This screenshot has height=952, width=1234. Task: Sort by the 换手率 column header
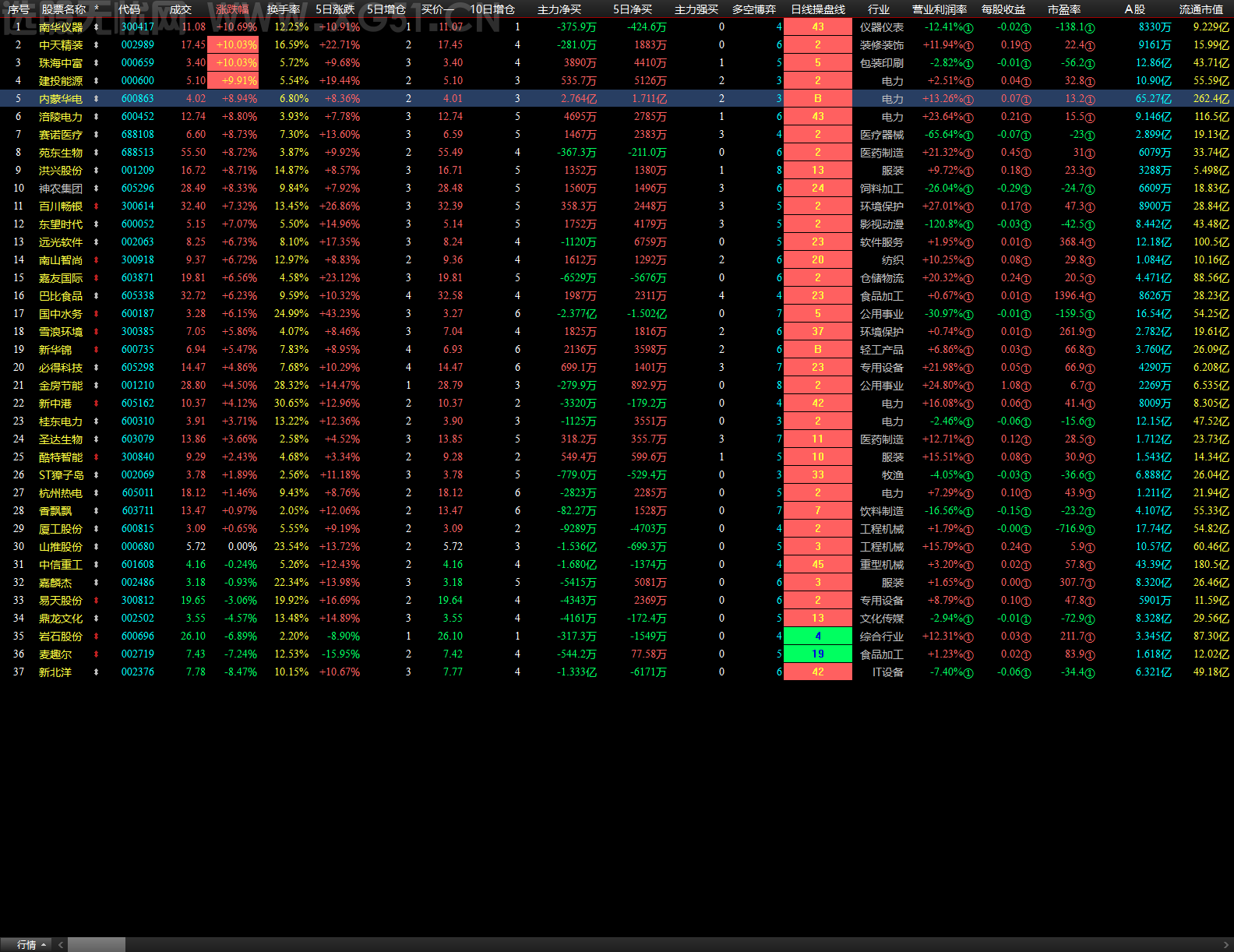click(284, 9)
